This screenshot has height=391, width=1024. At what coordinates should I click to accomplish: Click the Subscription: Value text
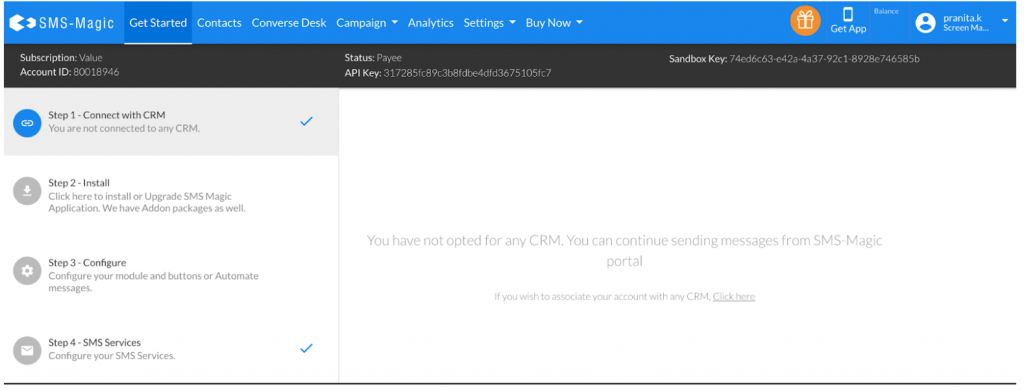coord(61,57)
